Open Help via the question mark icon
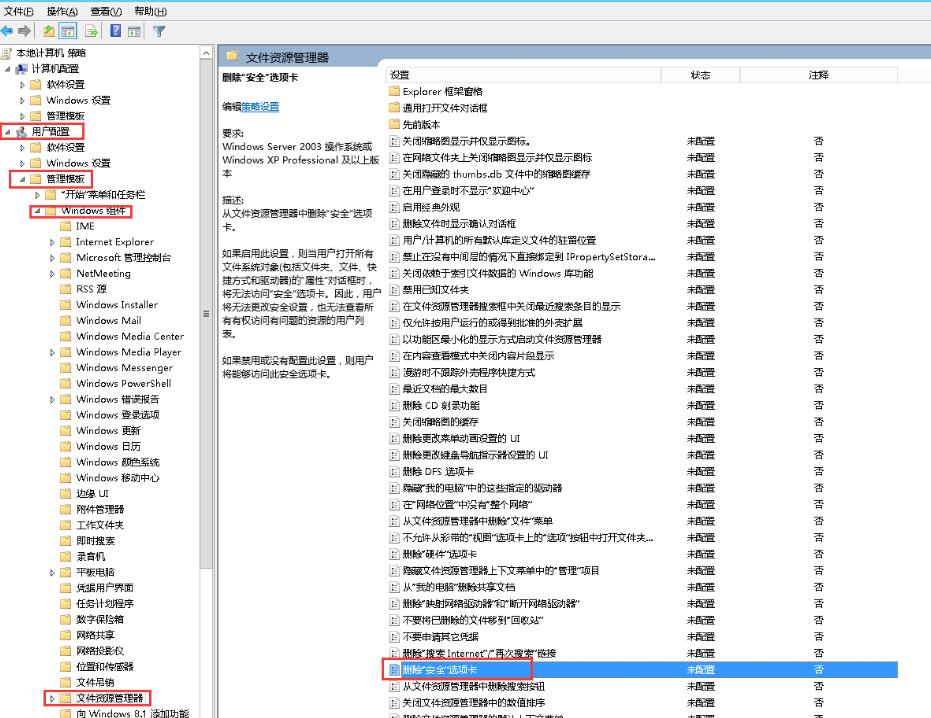 (x=116, y=31)
